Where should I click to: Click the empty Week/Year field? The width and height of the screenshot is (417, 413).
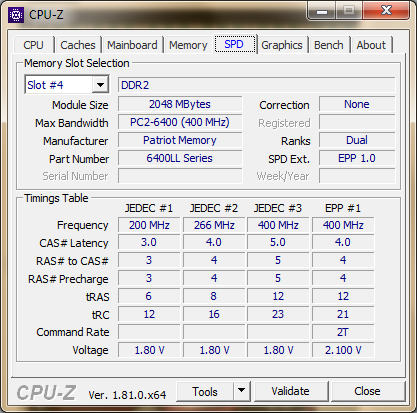[357, 176]
